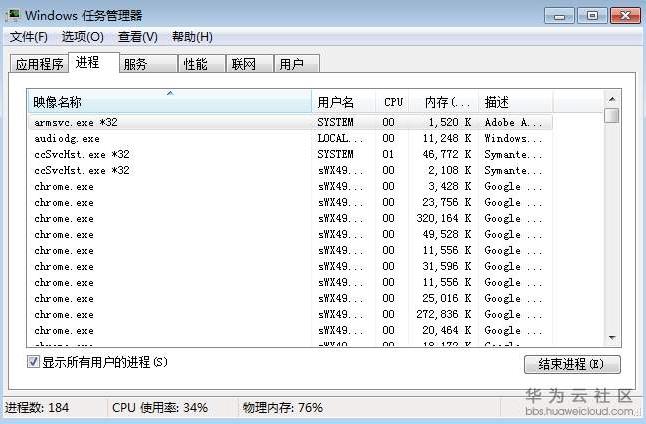This screenshot has height=424, width=646.
Task: Select ccSvcHst.exe *32 using 2,108 K
Action: pyautogui.click(x=290, y=171)
